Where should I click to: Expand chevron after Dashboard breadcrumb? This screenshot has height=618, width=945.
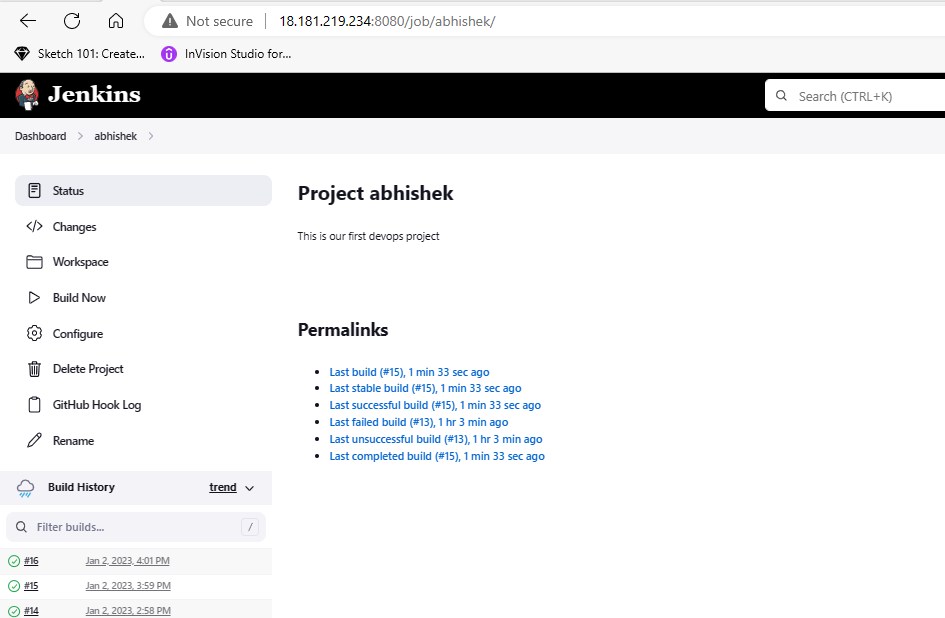tap(80, 136)
